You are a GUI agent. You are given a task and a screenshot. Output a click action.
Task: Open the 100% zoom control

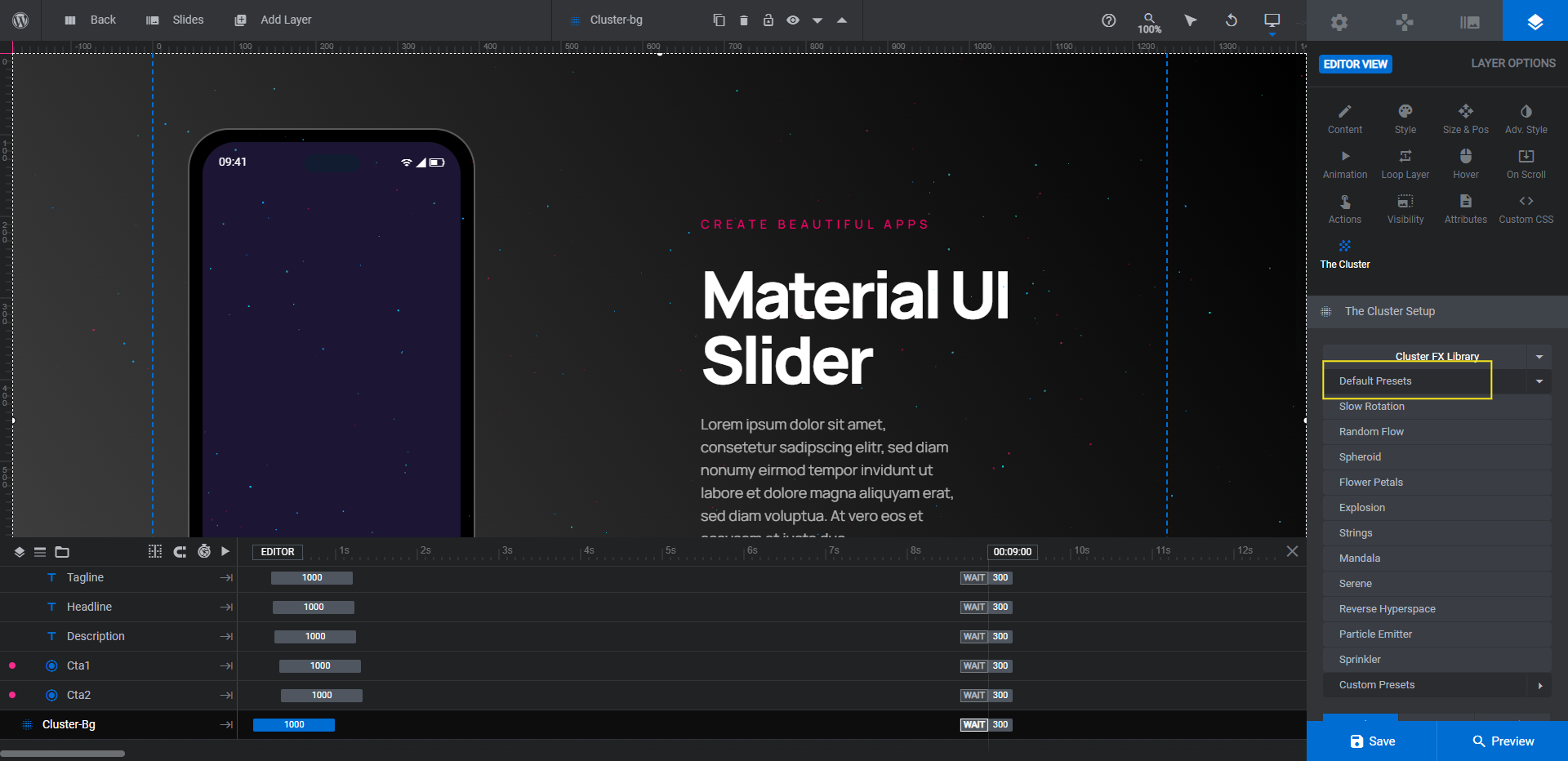1149,22
